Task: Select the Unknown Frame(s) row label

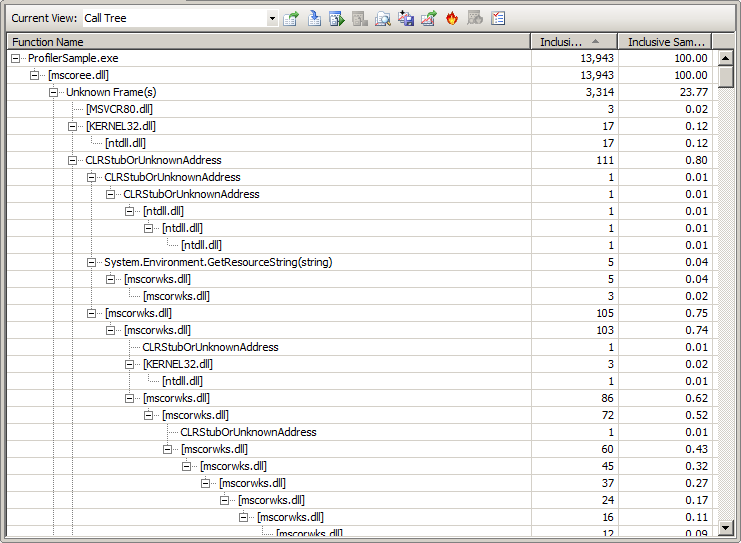Action: click(x=111, y=92)
